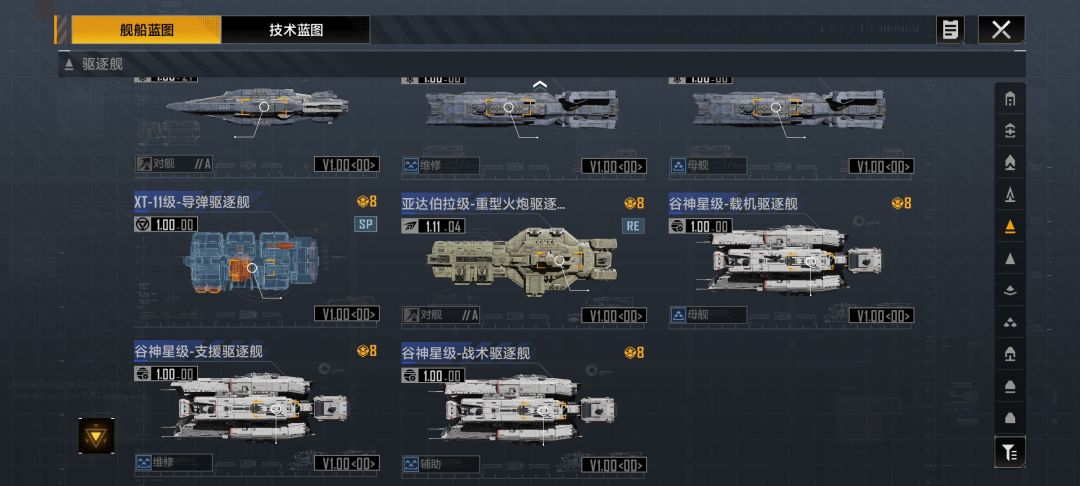The height and width of the screenshot is (486, 1080).
Task: Open the 谷神星级-载机驱逐舰 blueprint title
Action: pos(733,204)
